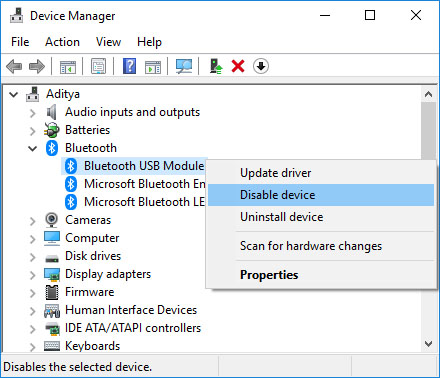Click the Batteries category icon
The image size is (440, 378).
coord(52,130)
